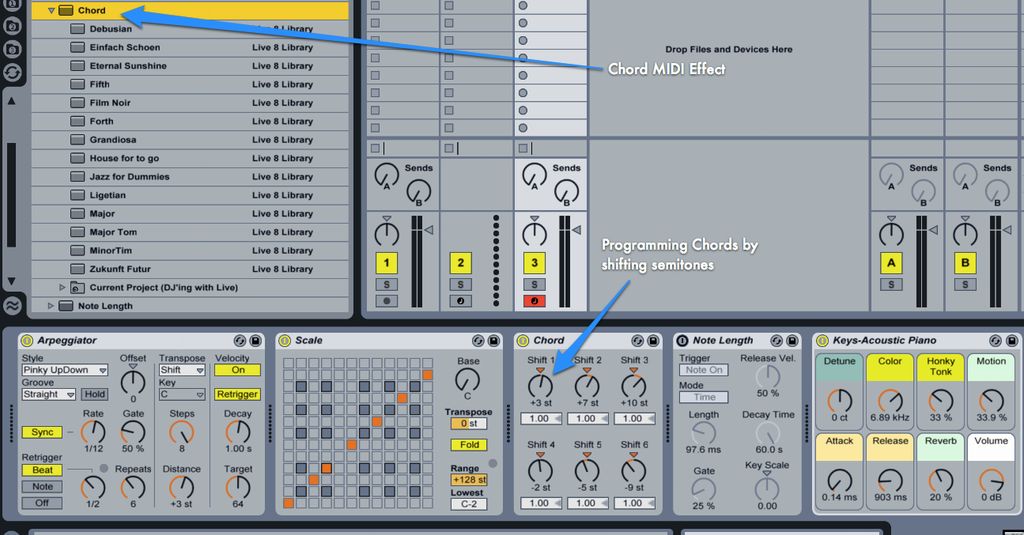Click the Scale Transpose 0 st field
This screenshot has width=1024, height=535.
click(x=469, y=423)
